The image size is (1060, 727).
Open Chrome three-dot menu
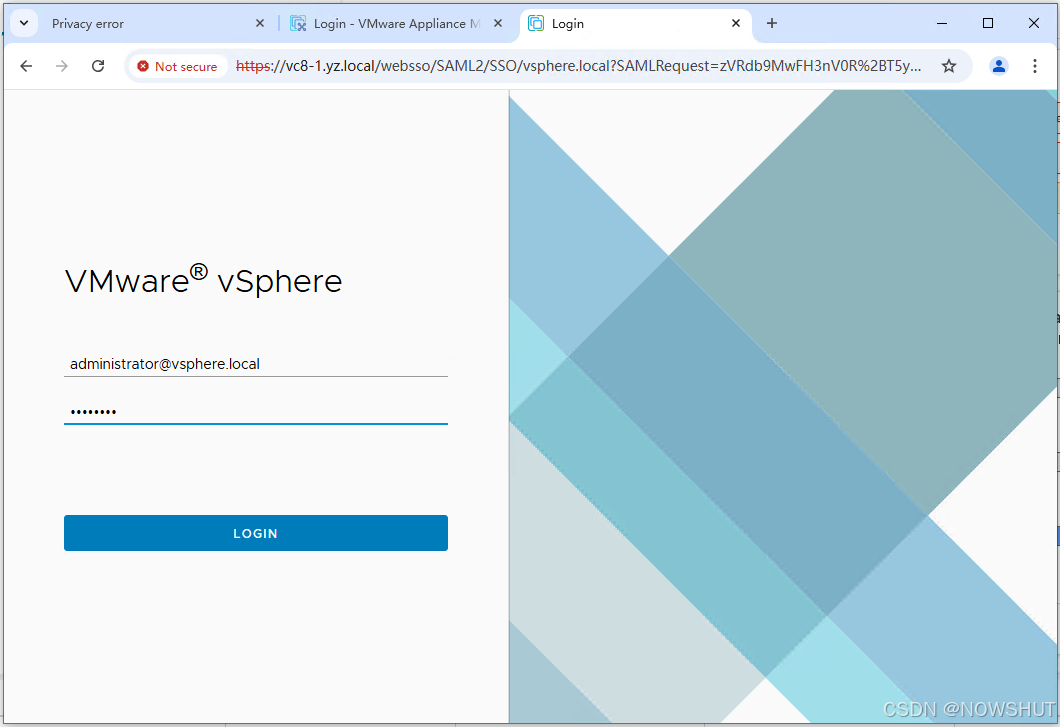[1034, 66]
